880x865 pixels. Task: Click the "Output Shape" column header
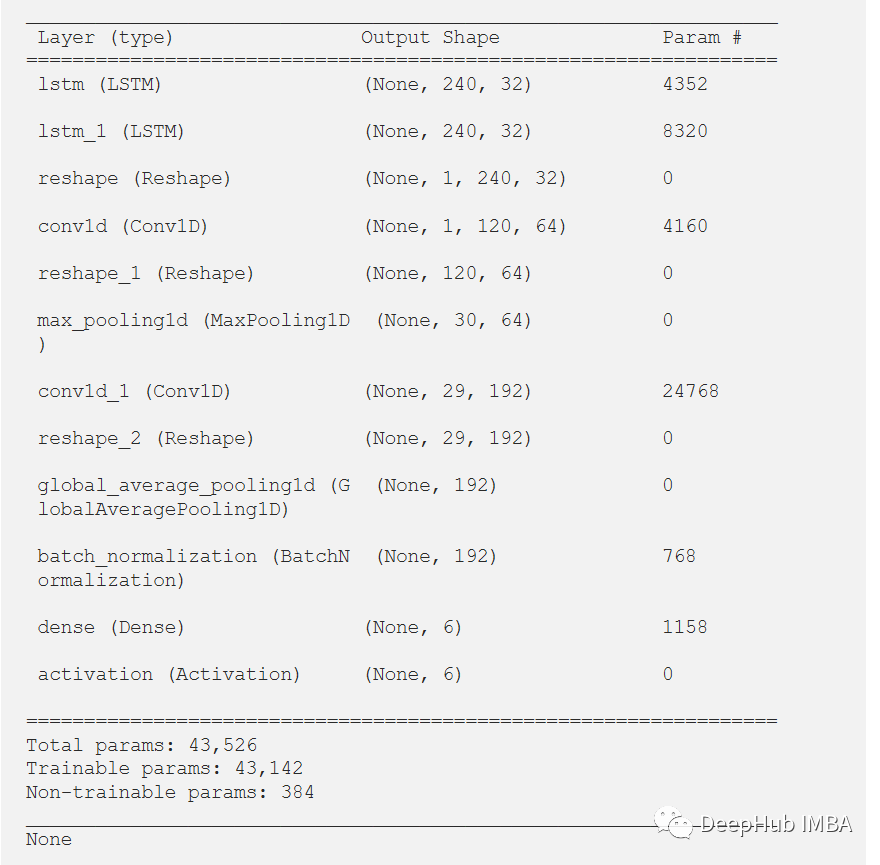pos(430,38)
